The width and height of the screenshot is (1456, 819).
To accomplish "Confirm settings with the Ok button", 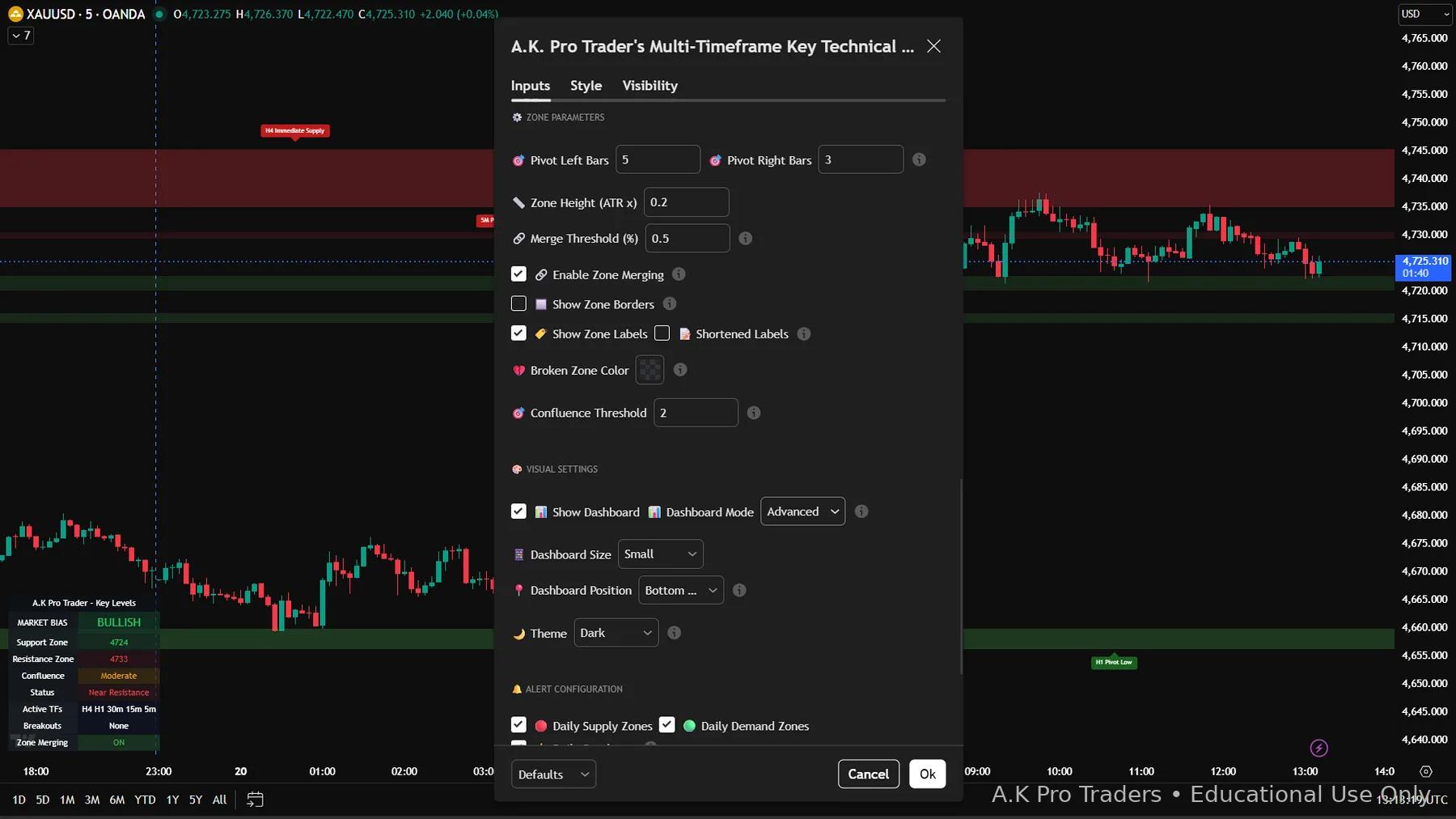I will pos(927,774).
